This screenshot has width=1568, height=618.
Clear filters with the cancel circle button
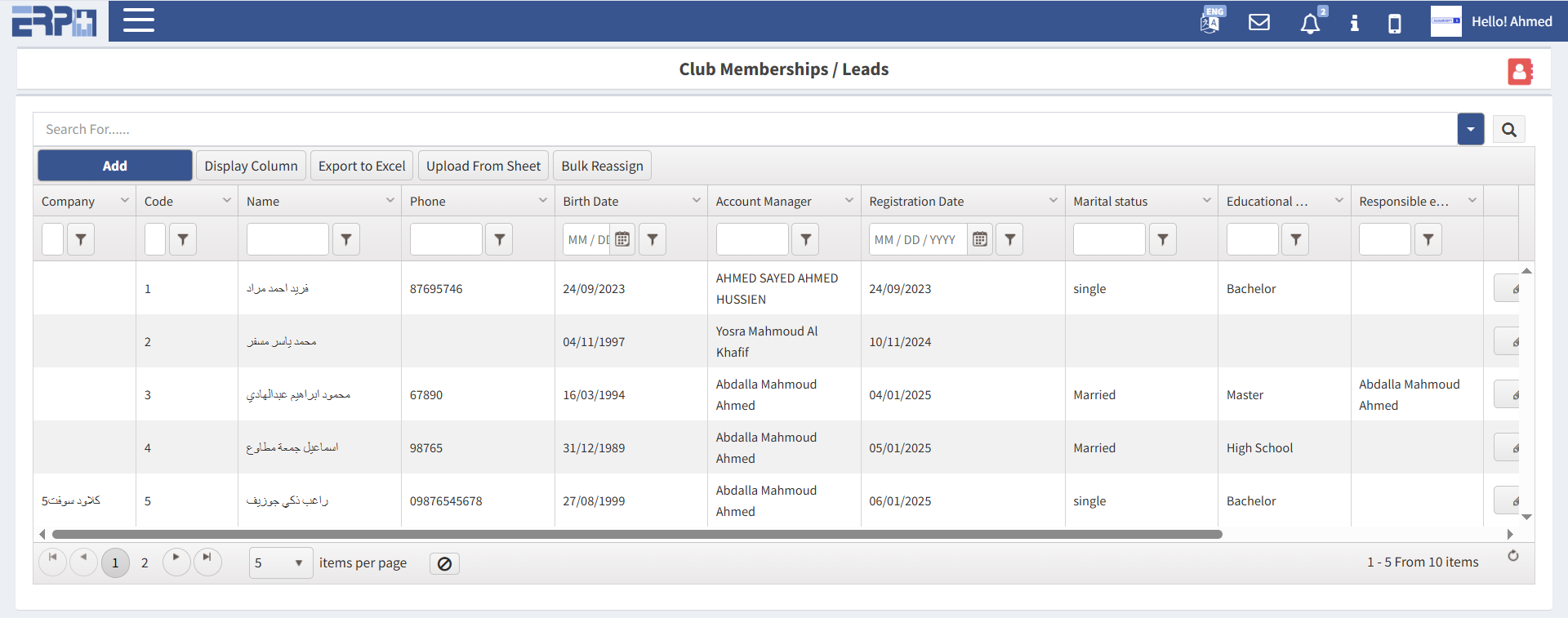[x=444, y=564]
